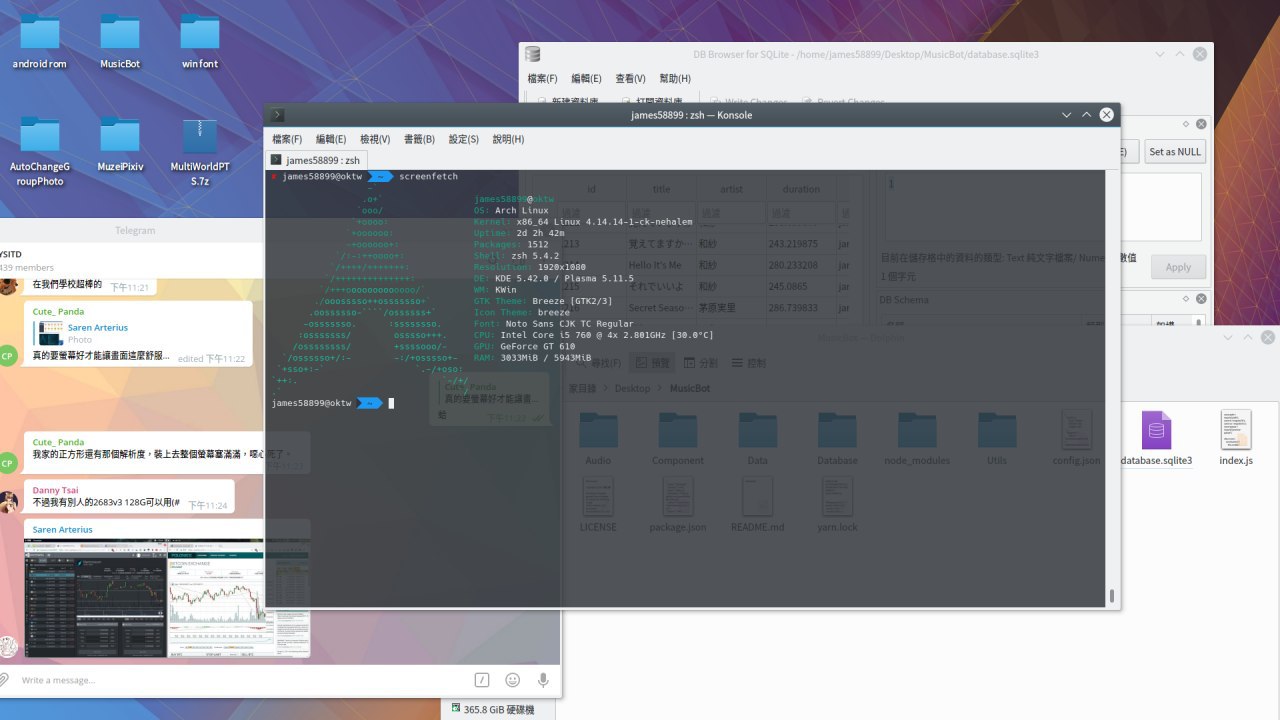Open Konsole 編輯(E) menu
The width and height of the screenshot is (1280, 720).
[331, 139]
